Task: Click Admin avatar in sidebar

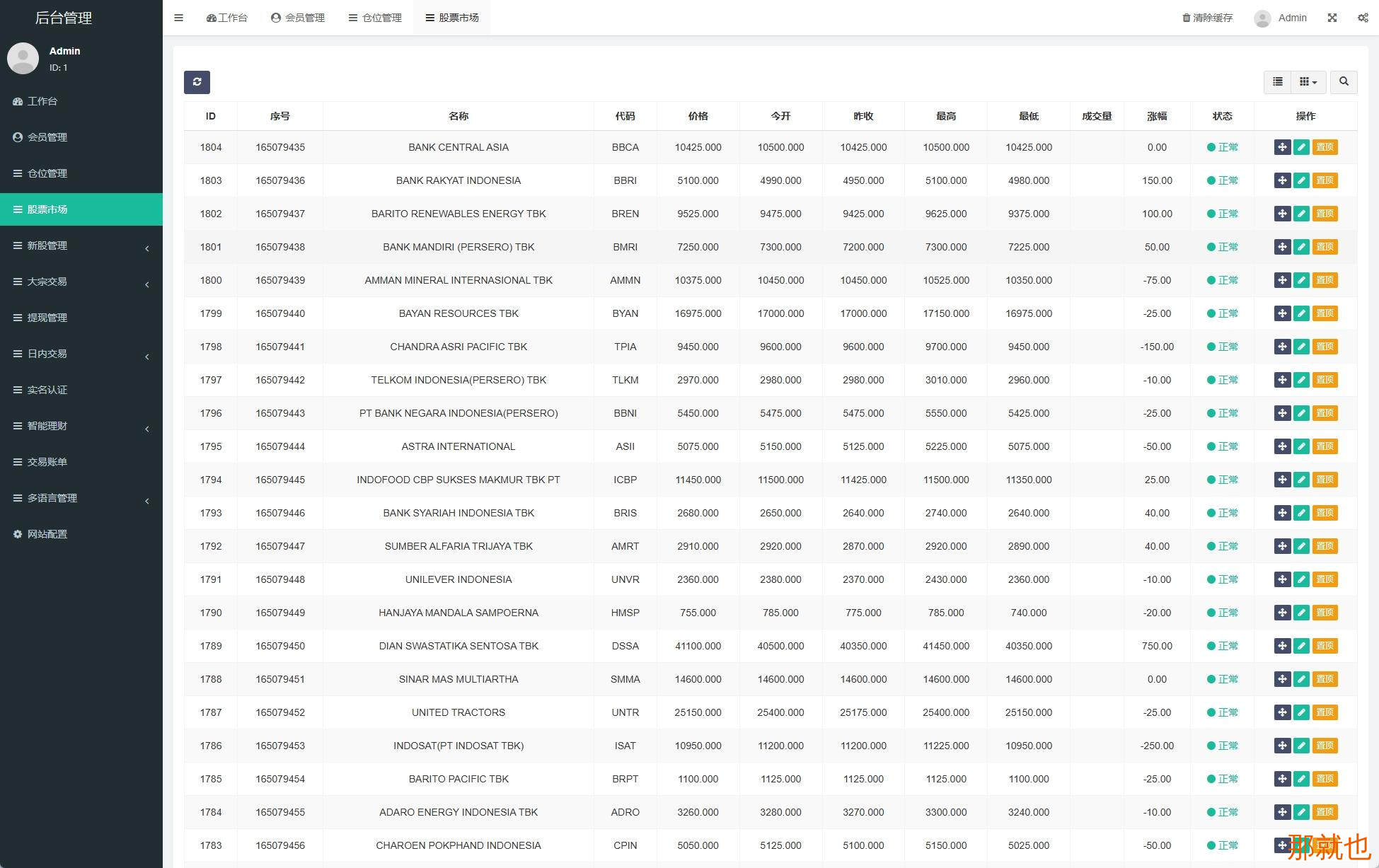Action: [23, 59]
